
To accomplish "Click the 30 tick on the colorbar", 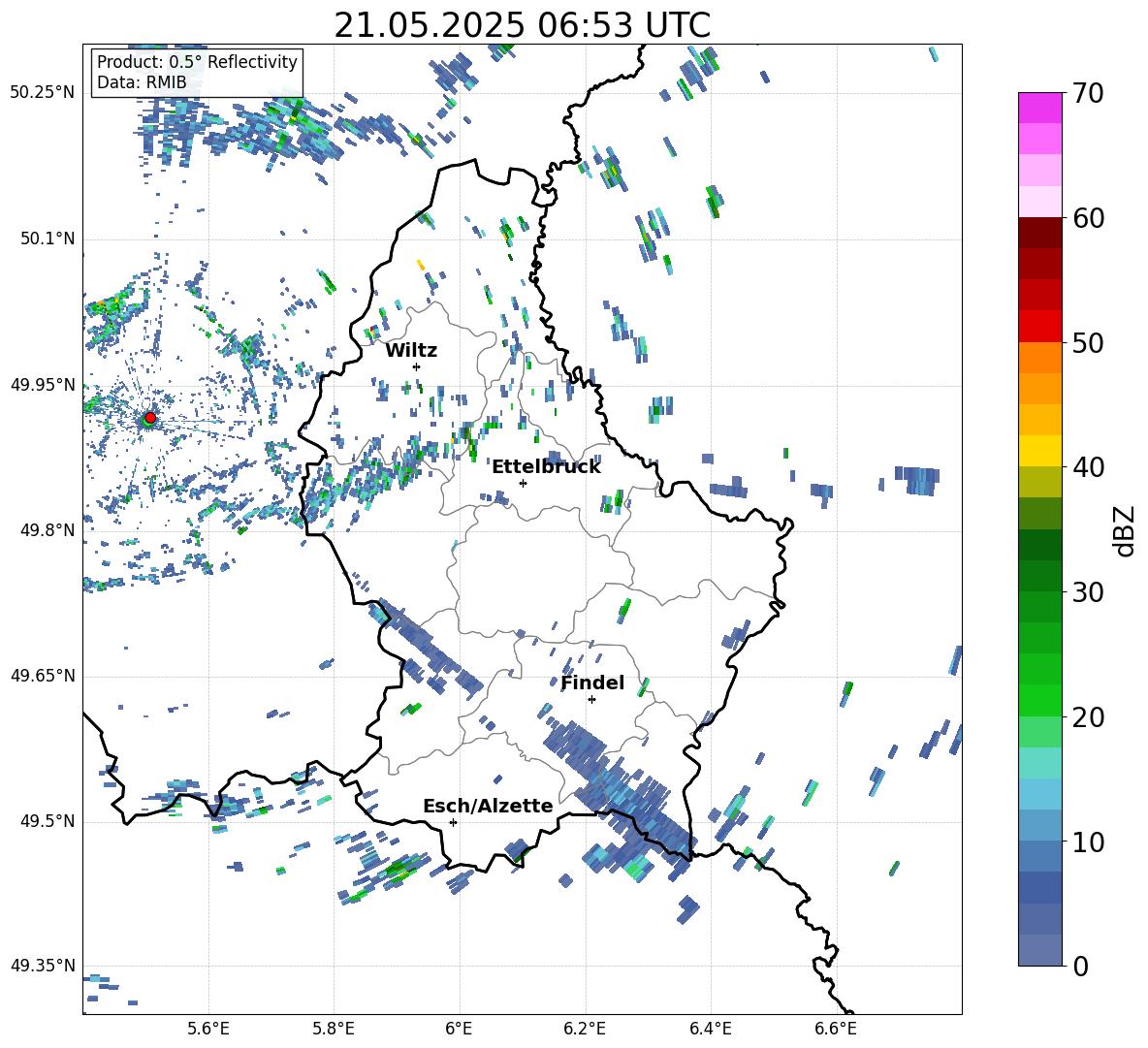I will (1088, 592).
